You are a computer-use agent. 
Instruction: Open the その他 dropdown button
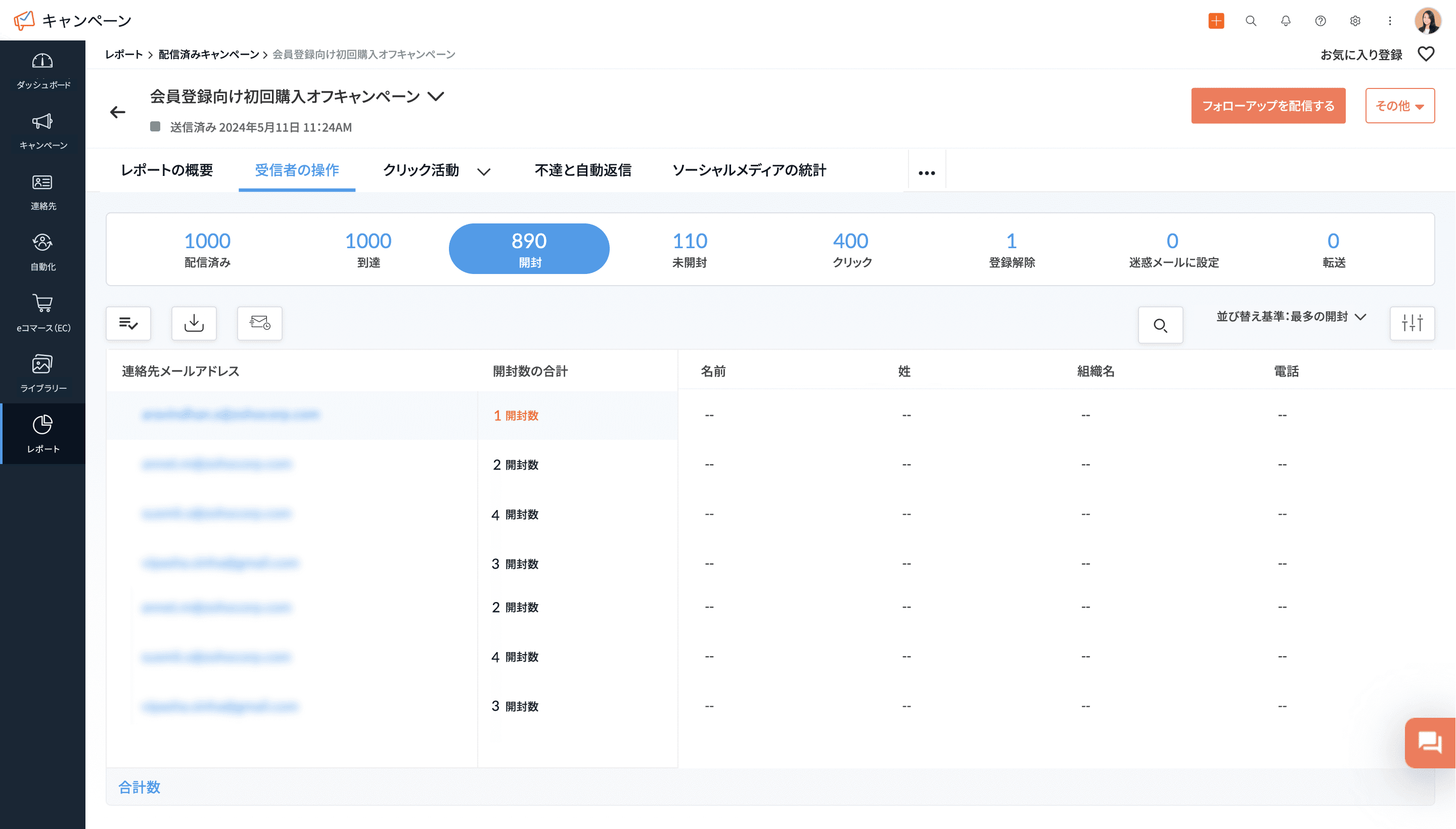(x=1399, y=106)
